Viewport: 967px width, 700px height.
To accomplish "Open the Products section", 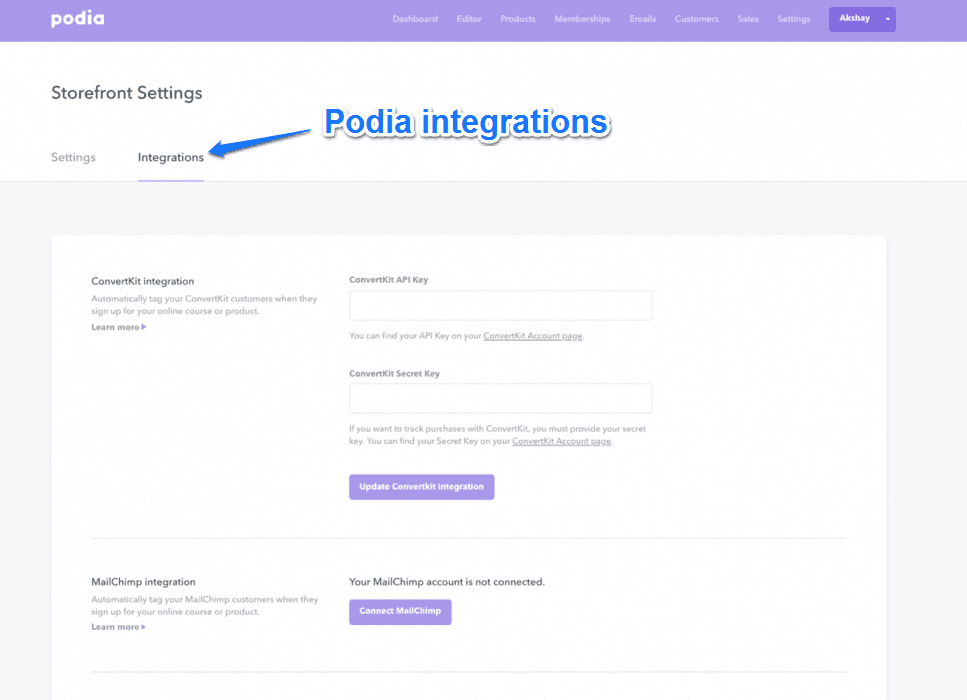I will coord(518,19).
